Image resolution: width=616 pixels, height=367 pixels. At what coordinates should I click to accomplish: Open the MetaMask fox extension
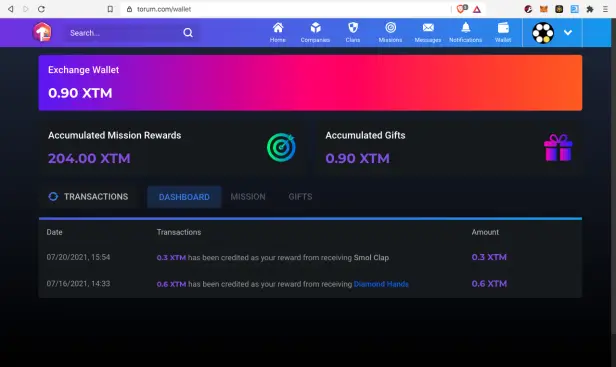pos(544,9)
